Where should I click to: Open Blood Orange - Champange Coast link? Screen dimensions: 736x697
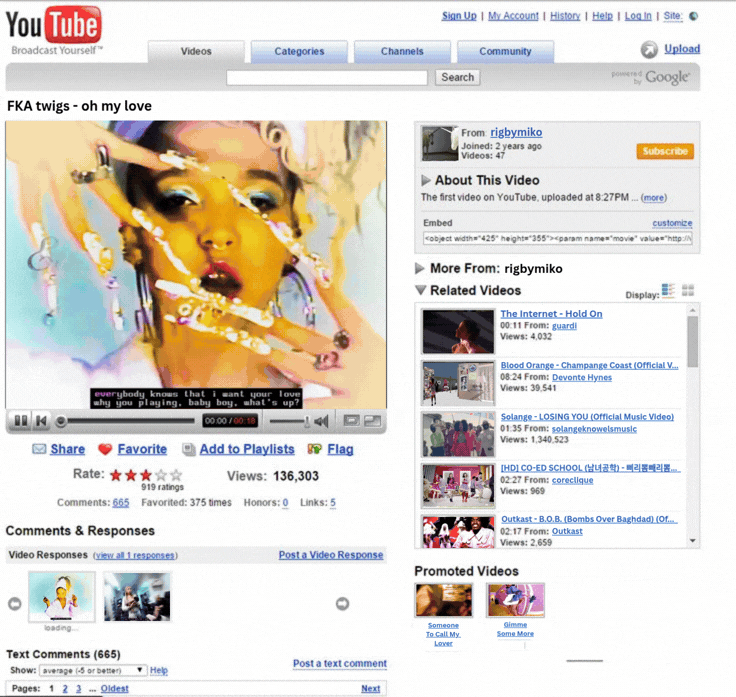click(x=589, y=365)
